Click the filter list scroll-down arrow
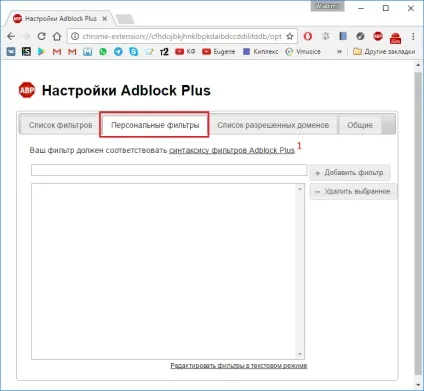 [300, 354]
